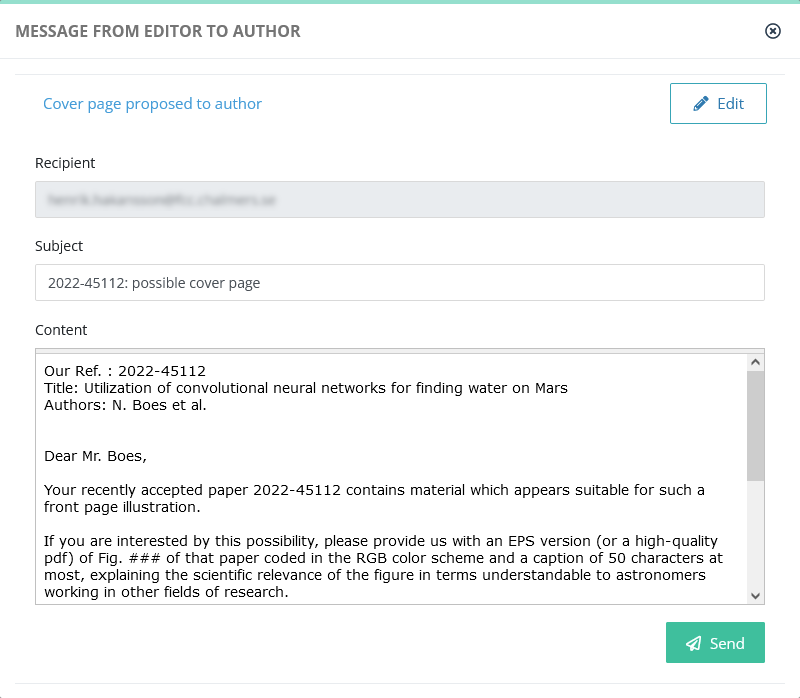Send the message to the author
800x698 pixels.
[x=715, y=642]
